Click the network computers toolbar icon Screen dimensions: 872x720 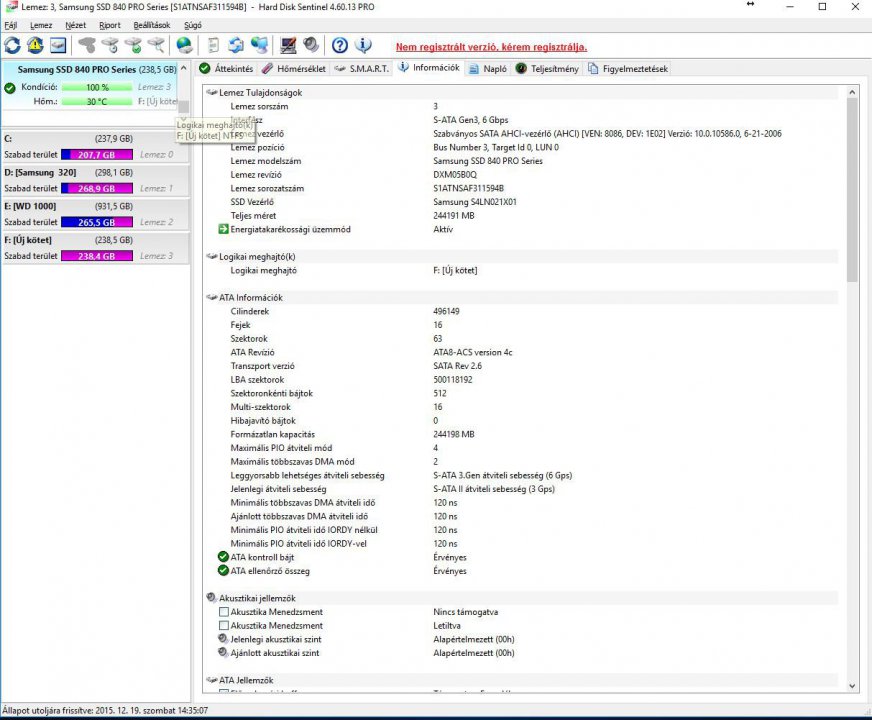[x=259, y=45]
